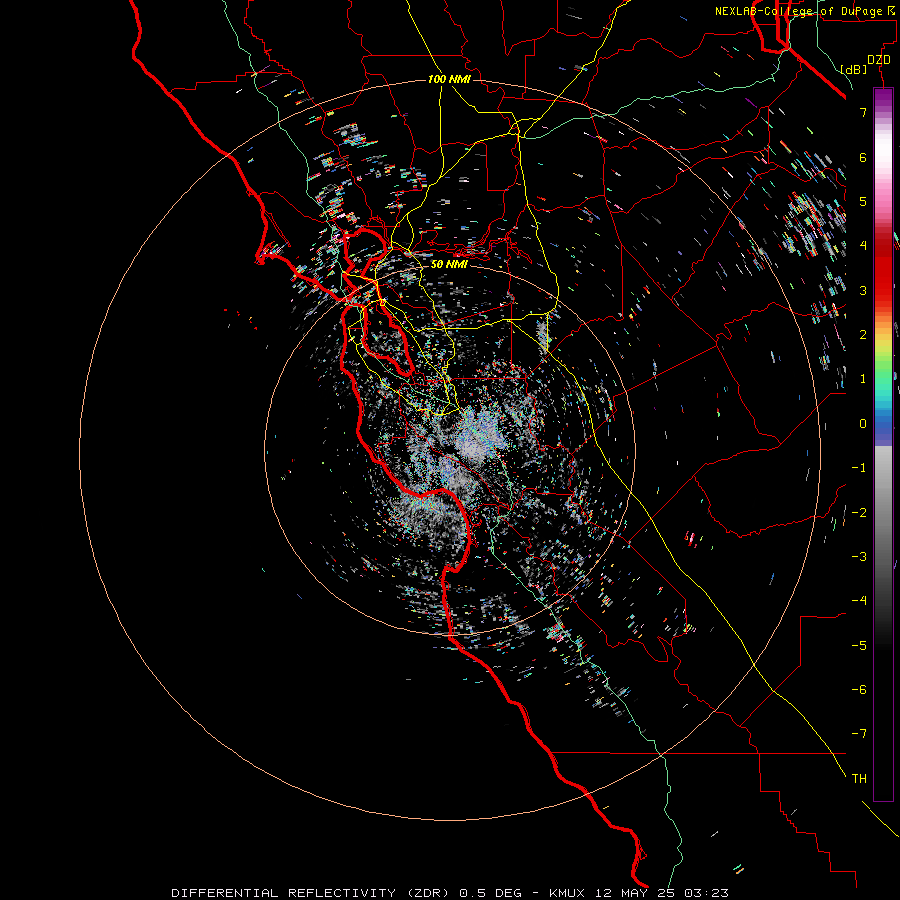Click the KMUX station ID in the caption
Screen dimensions: 900x900
point(568,893)
